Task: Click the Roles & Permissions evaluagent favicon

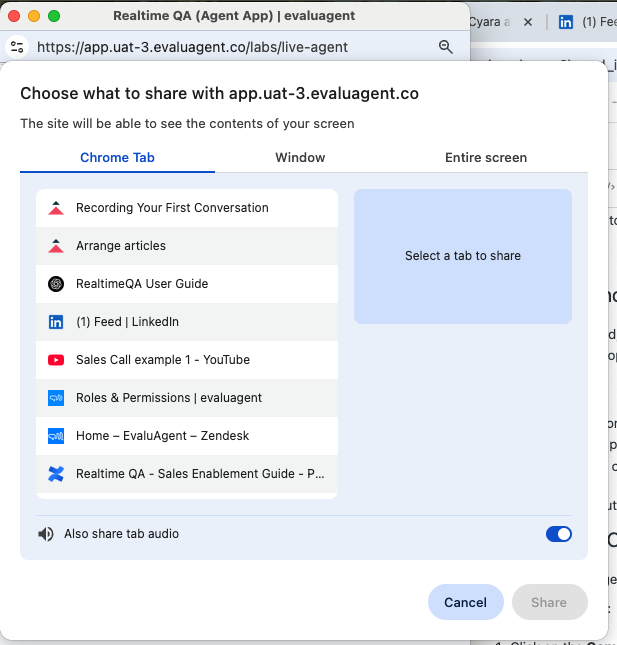Action: 56,398
